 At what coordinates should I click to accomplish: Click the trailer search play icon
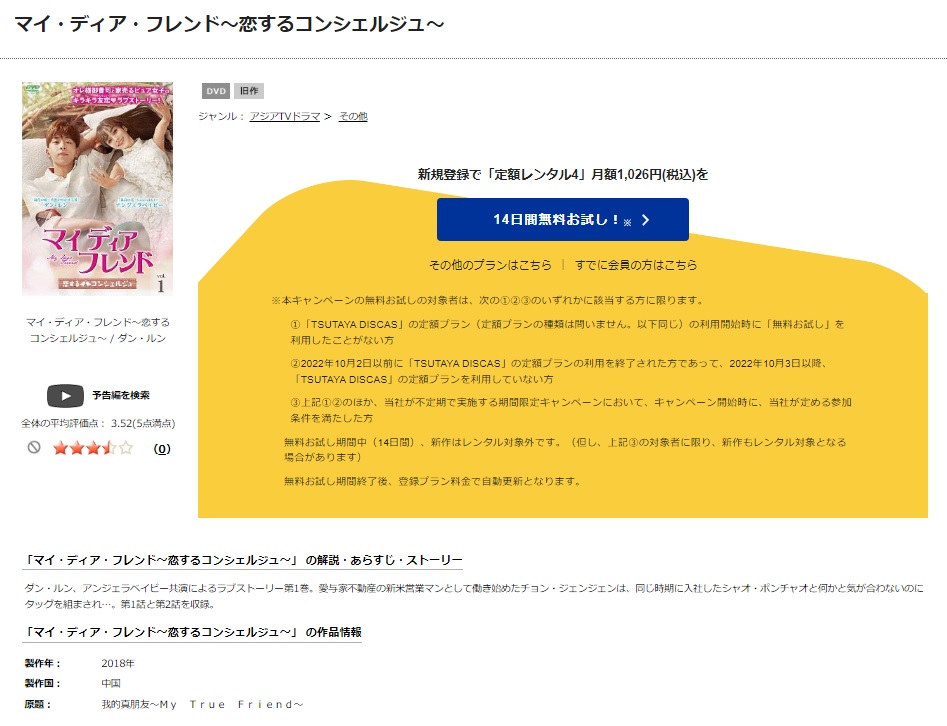pos(65,396)
